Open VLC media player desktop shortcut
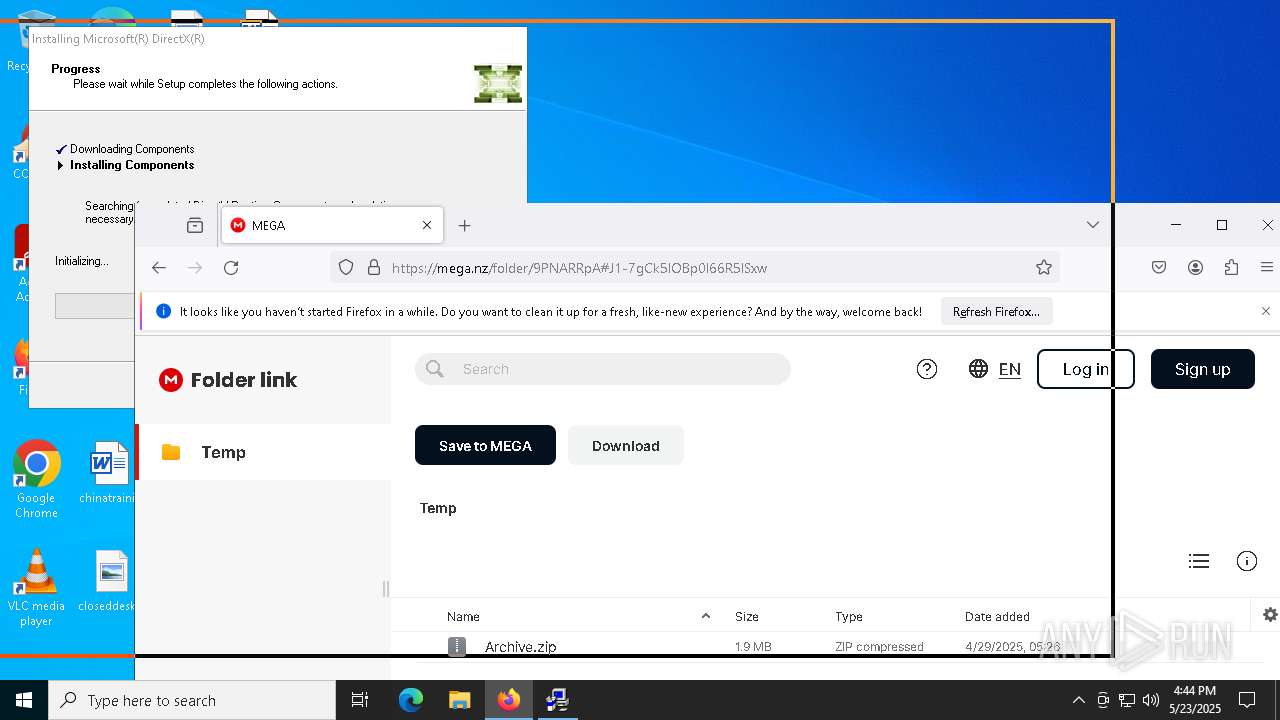 36,588
